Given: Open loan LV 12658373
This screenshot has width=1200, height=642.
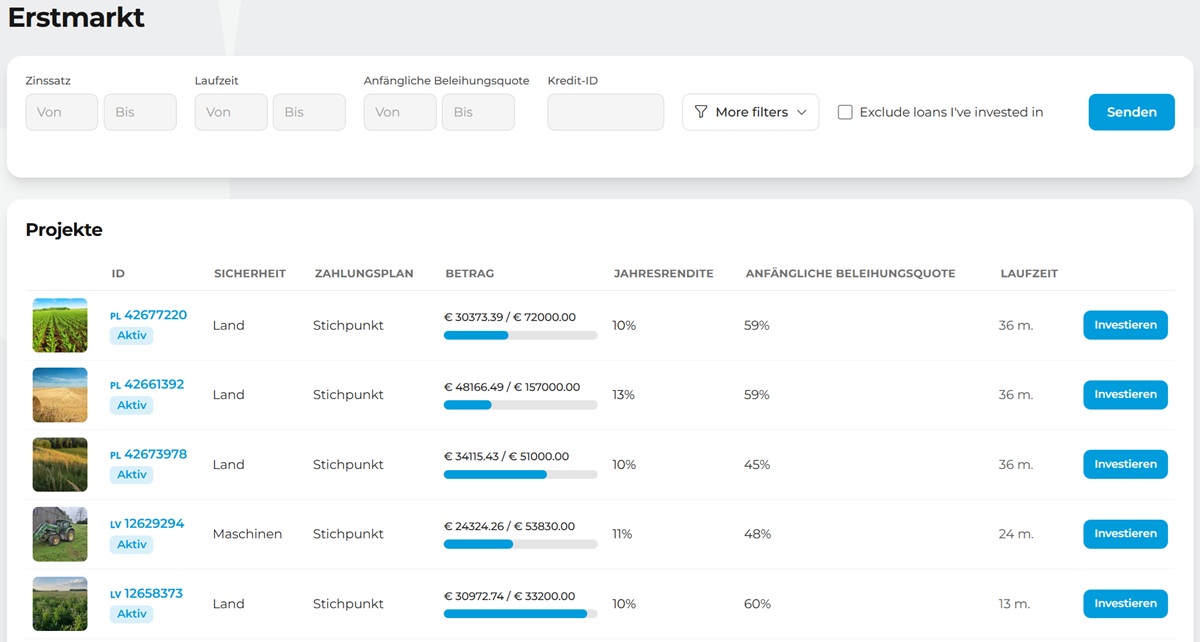Looking at the screenshot, I should [146, 593].
